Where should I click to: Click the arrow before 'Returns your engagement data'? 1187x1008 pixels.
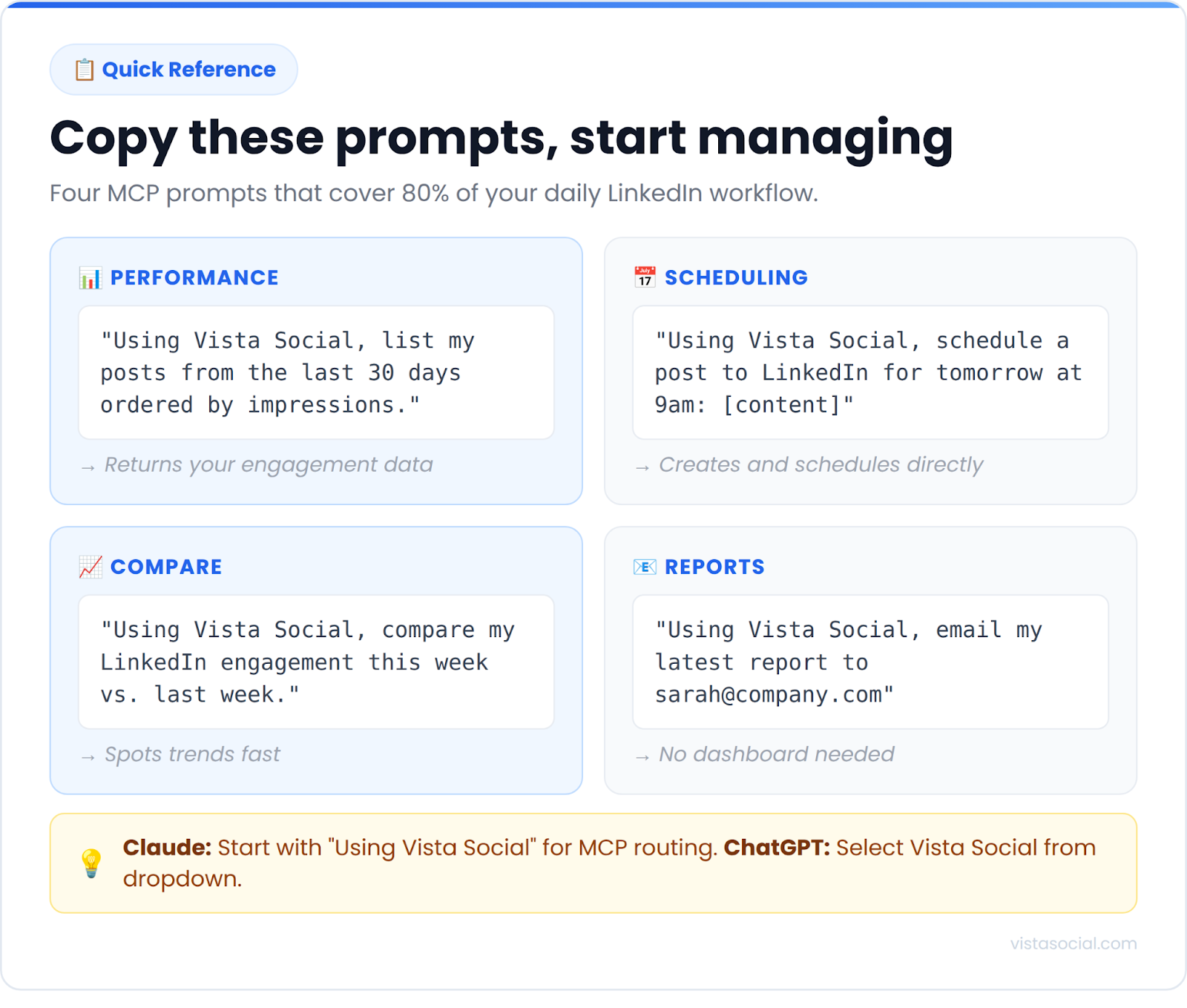tap(87, 466)
